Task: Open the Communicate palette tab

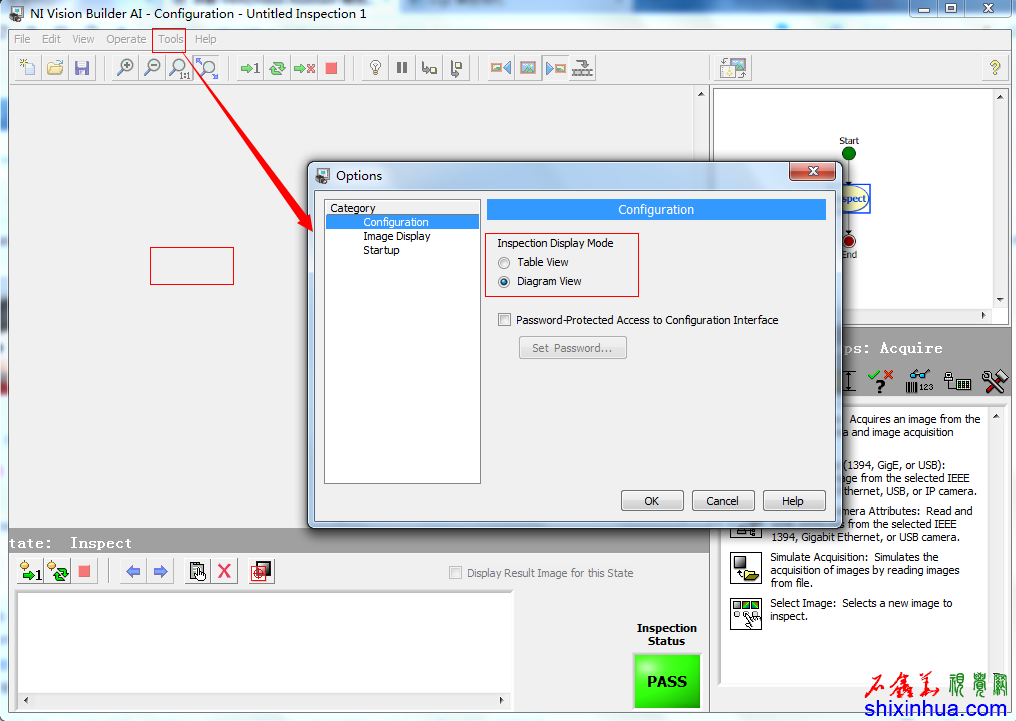Action: click(x=957, y=381)
